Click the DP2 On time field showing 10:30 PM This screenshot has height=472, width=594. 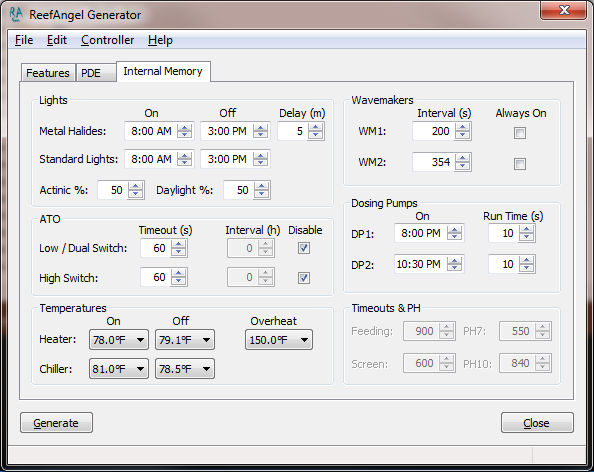(x=421, y=264)
